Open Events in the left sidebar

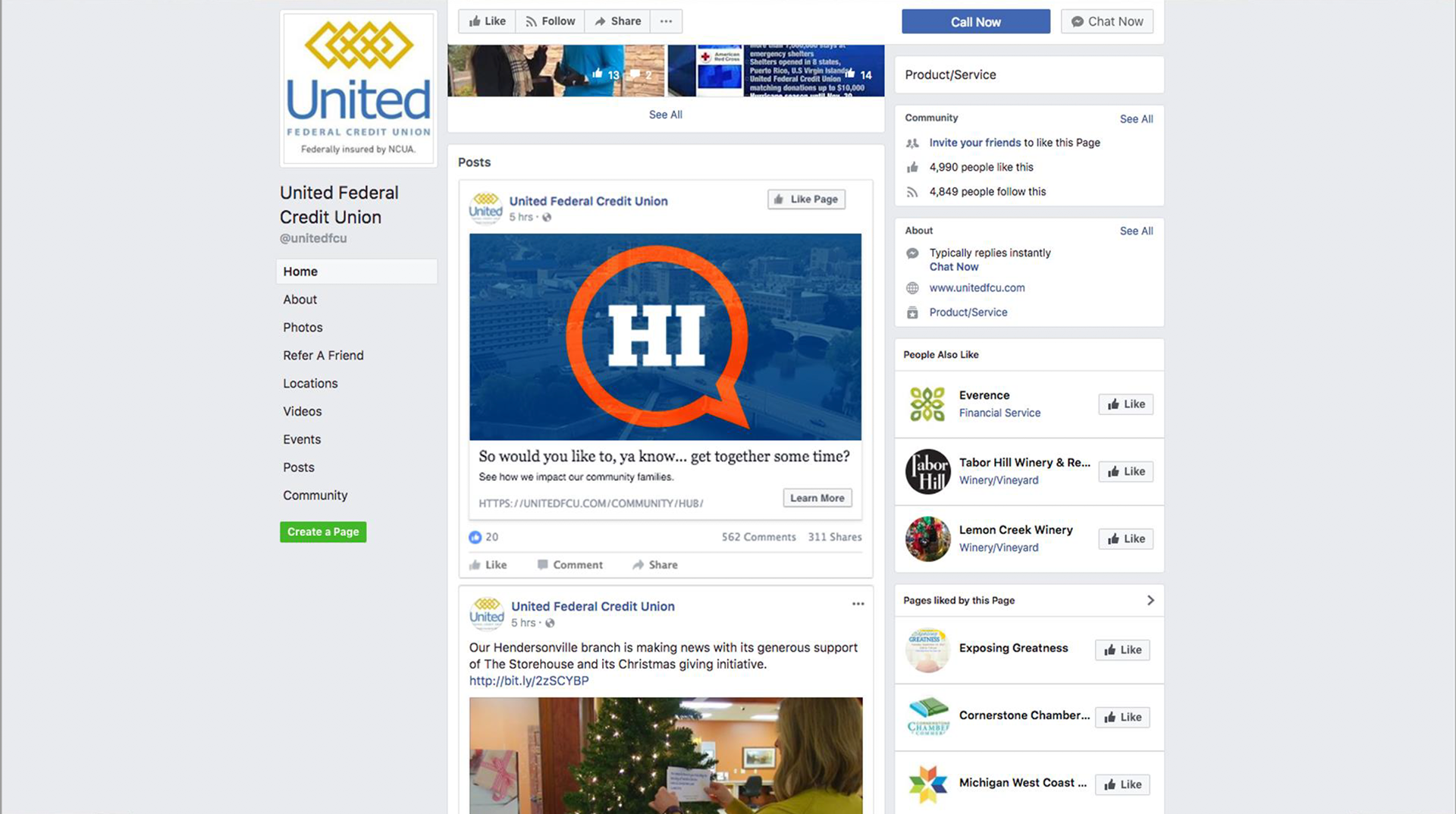tap(302, 439)
